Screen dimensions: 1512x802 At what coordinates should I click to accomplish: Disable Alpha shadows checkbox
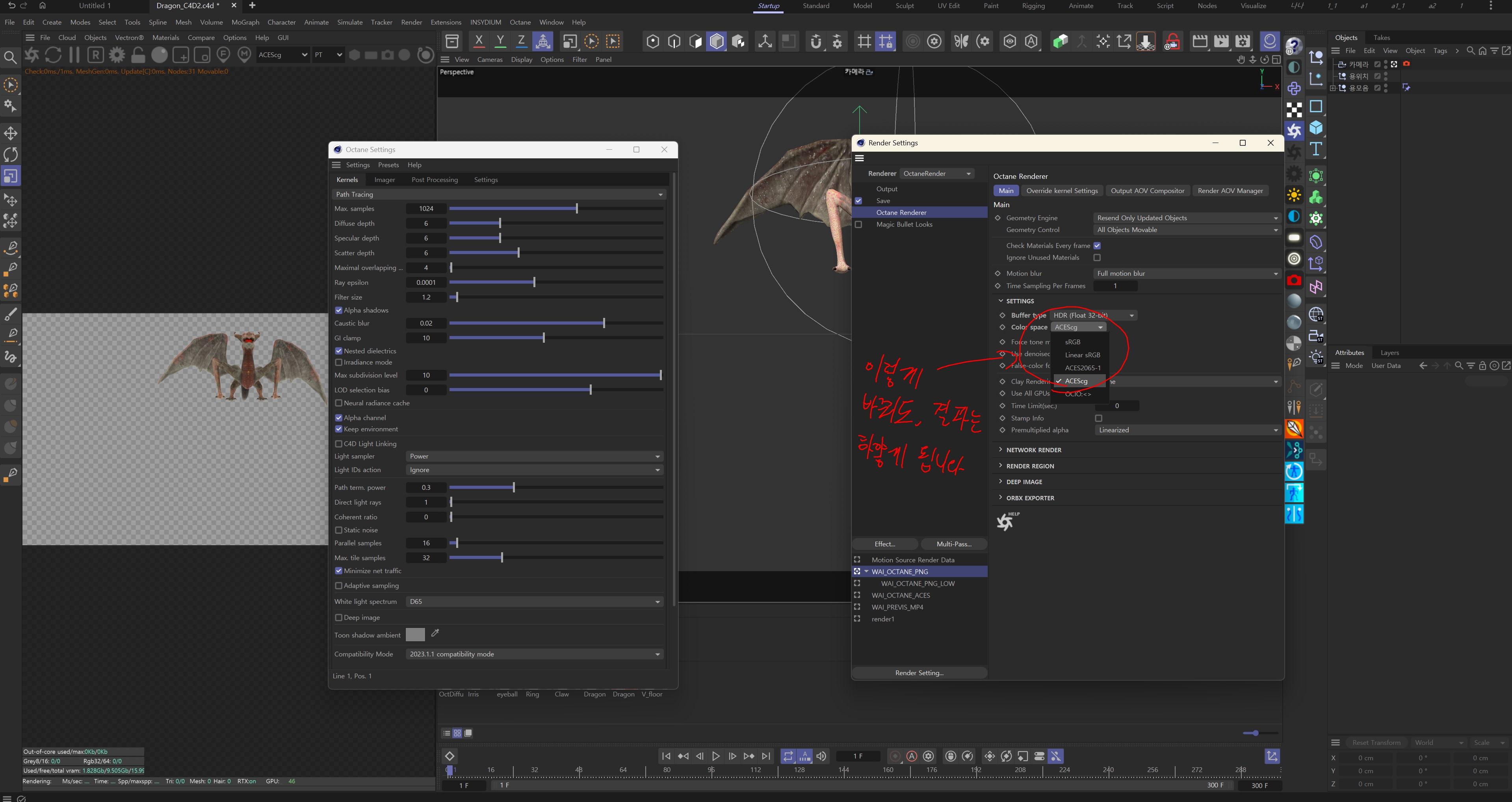point(339,310)
